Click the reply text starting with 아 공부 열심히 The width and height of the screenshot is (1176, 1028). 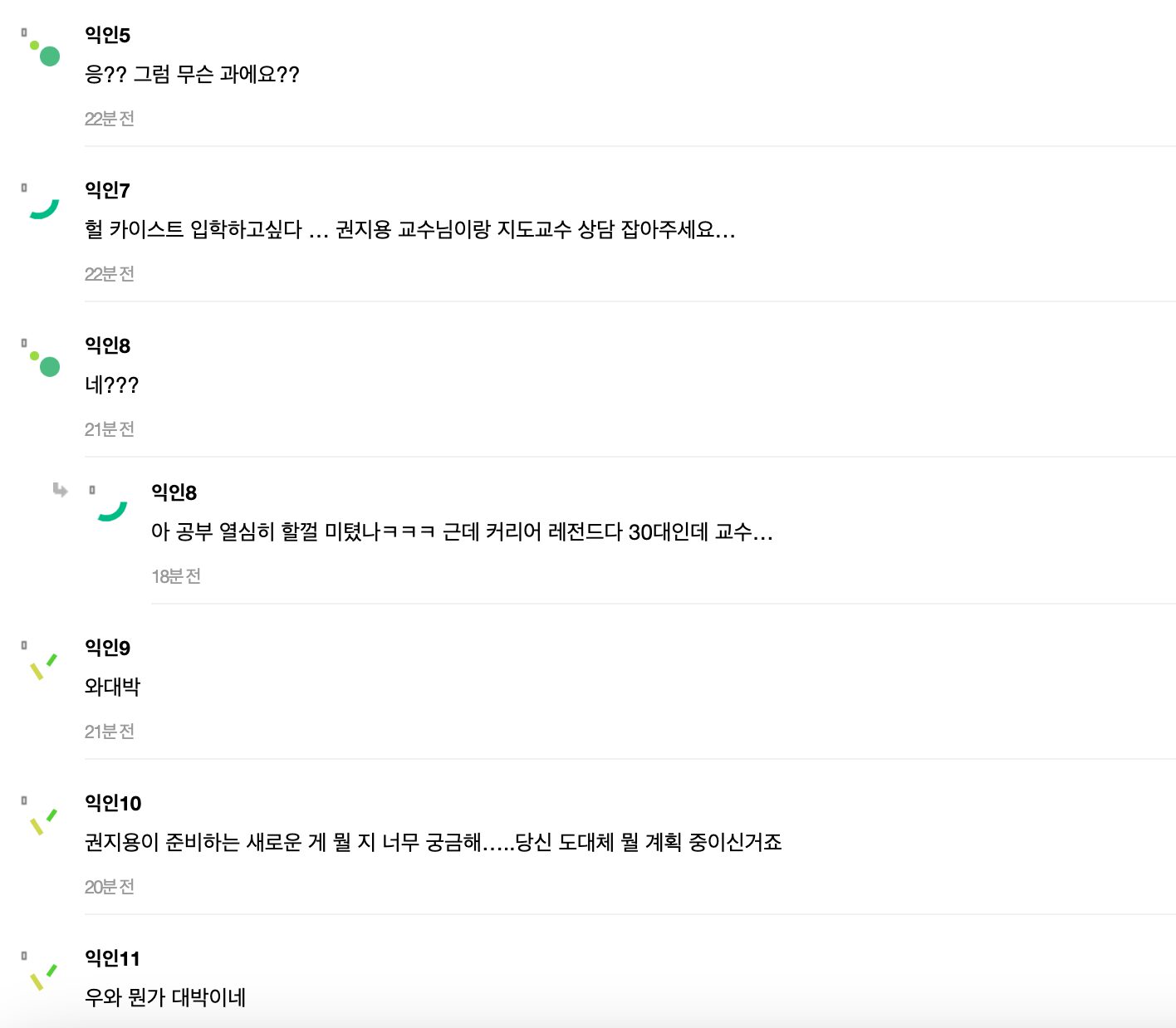pos(461,531)
